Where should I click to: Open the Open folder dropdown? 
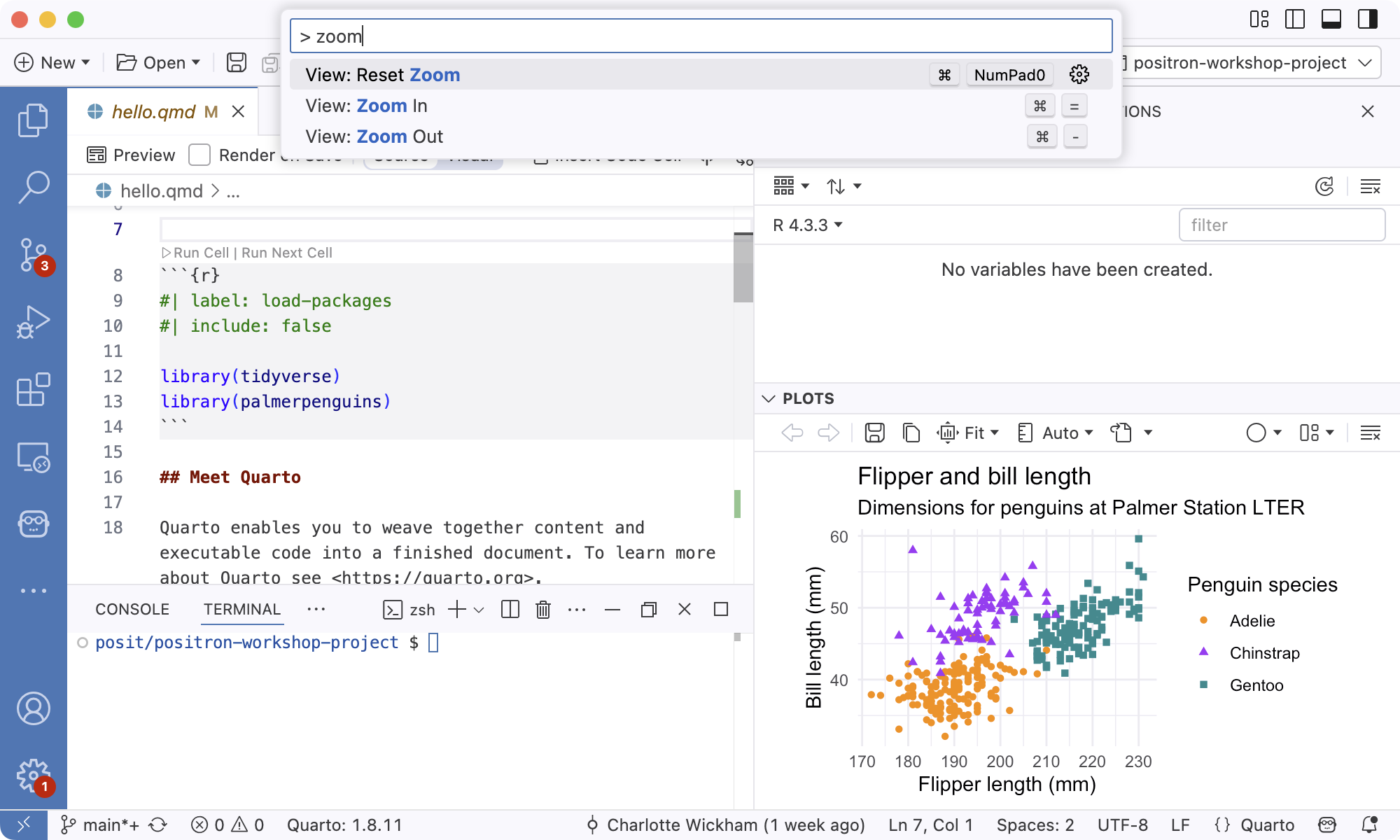(159, 62)
